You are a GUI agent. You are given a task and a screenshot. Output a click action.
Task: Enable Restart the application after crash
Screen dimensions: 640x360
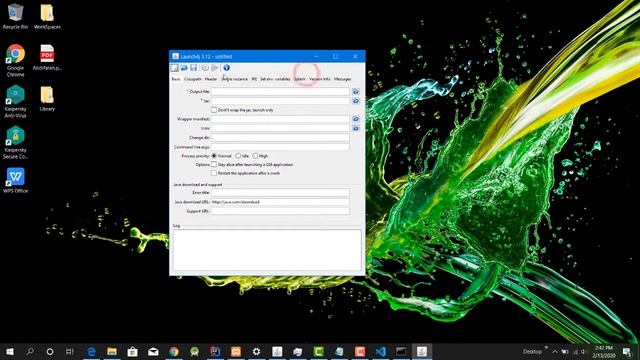click(x=214, y=173)
